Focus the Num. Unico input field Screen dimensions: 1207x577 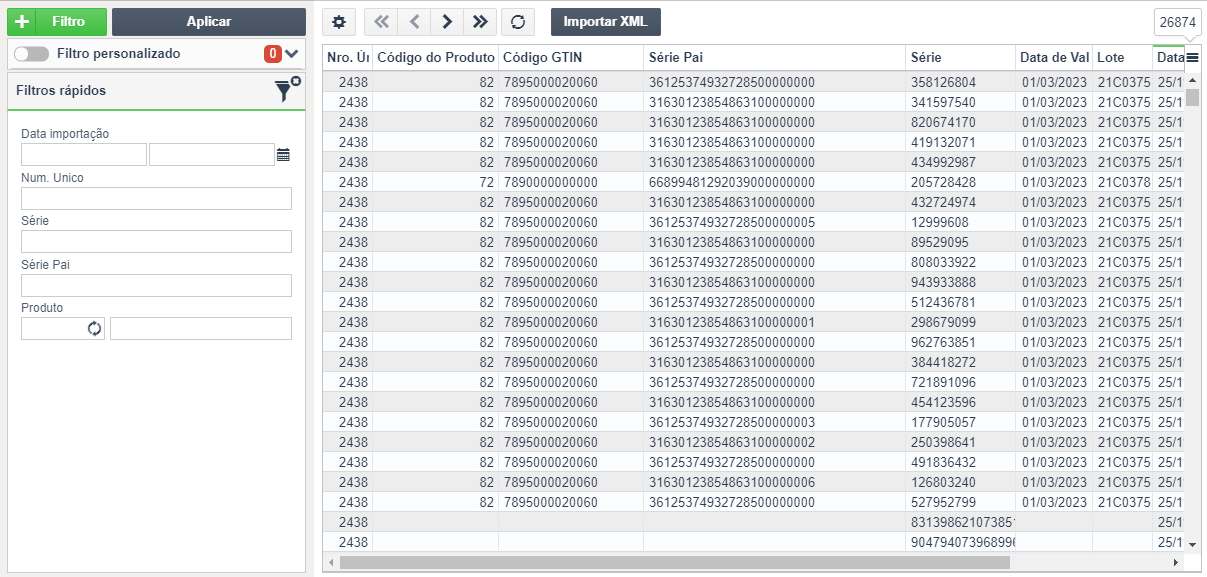tap(156, 198)
